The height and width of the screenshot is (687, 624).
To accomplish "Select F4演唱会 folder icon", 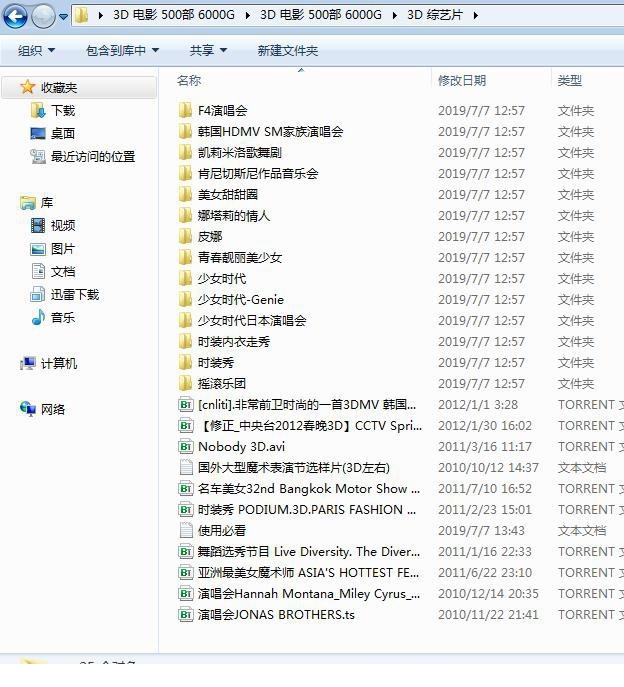I will [x=185, y=110].
